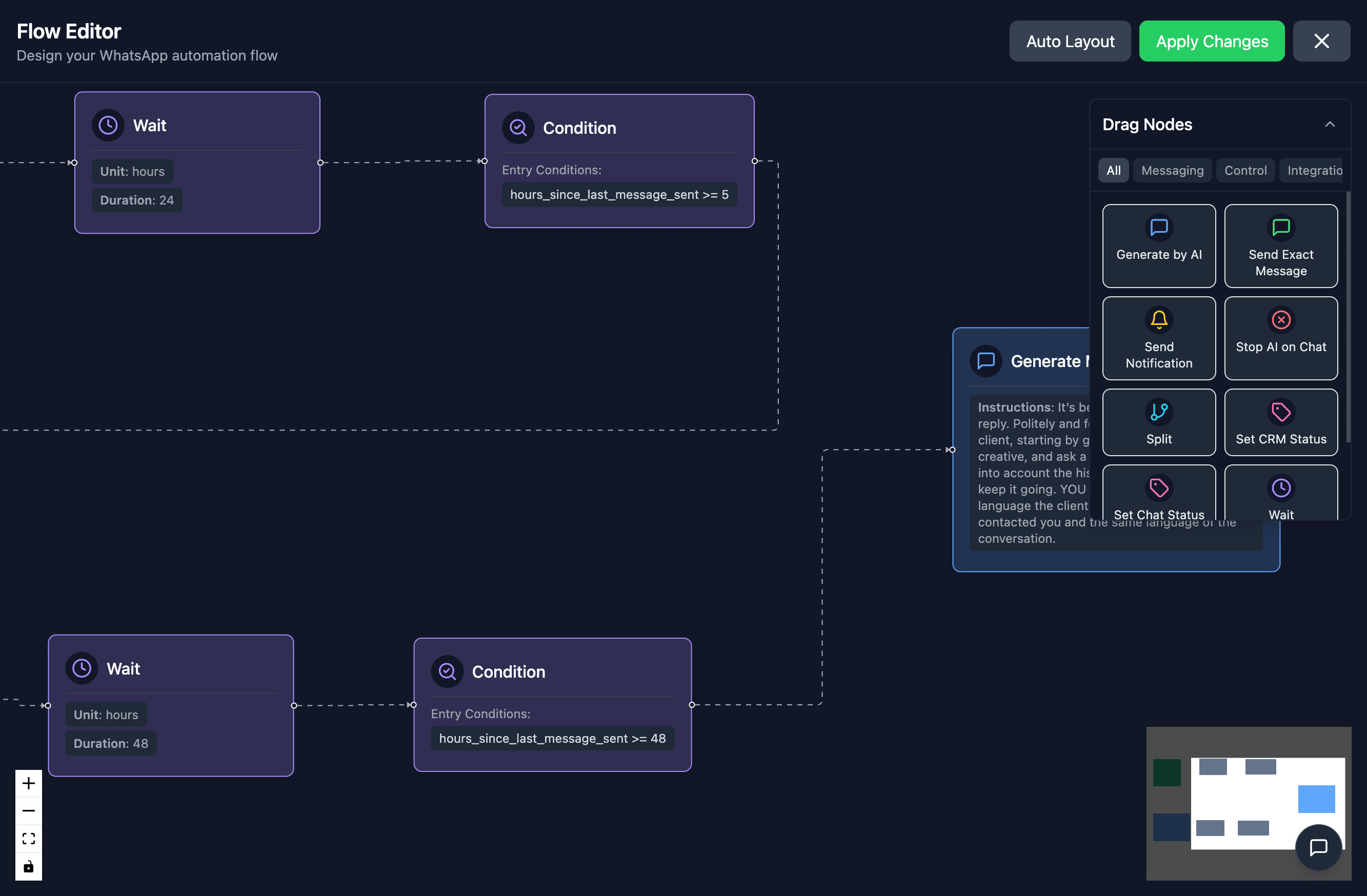Click the zoom out minus control
The width and height of the screenshot is (1367, 896).
coord(29,810)
